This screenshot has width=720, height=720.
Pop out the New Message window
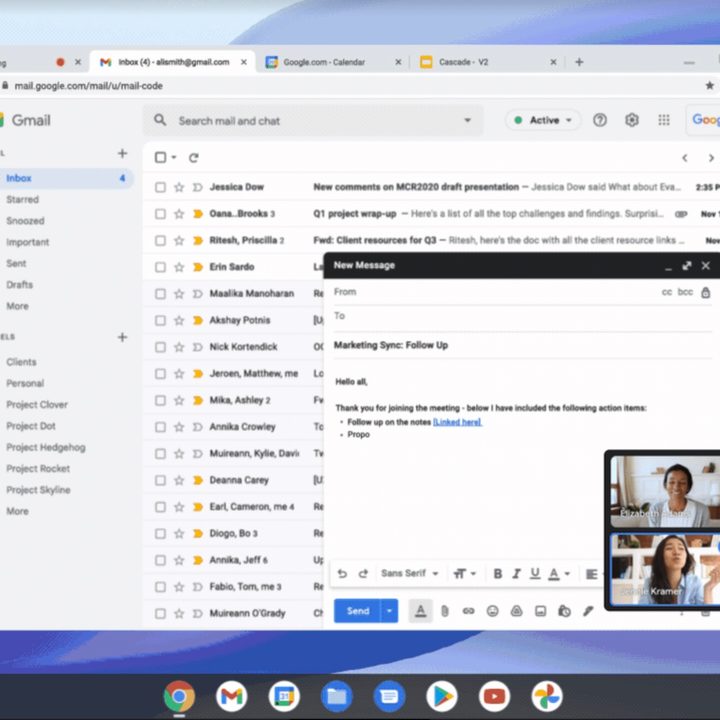point(687,265)
